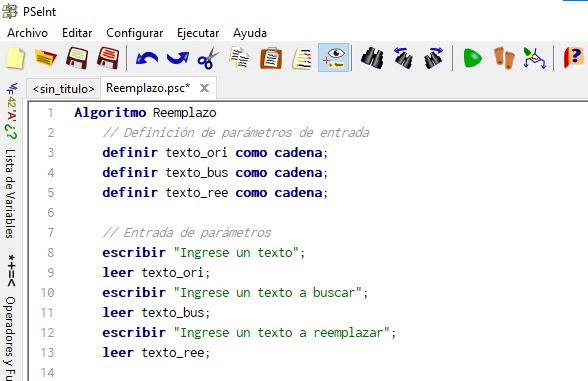
Task: Click 'leer texto_bus;' on line 11
Action: (156, 312)
